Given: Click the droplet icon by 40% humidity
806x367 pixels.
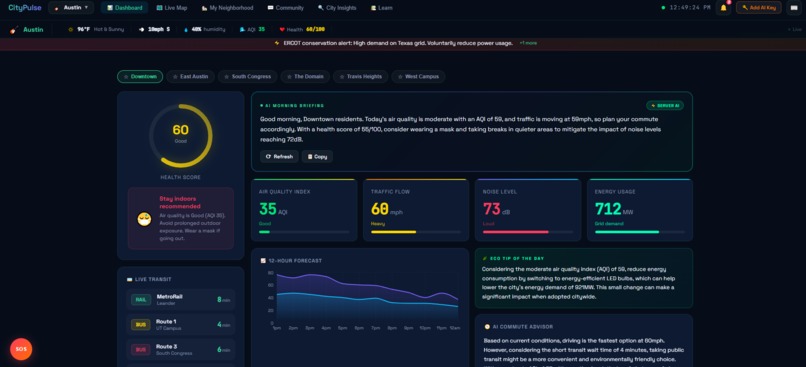Looking at the screenshot, I should [186, 30].
